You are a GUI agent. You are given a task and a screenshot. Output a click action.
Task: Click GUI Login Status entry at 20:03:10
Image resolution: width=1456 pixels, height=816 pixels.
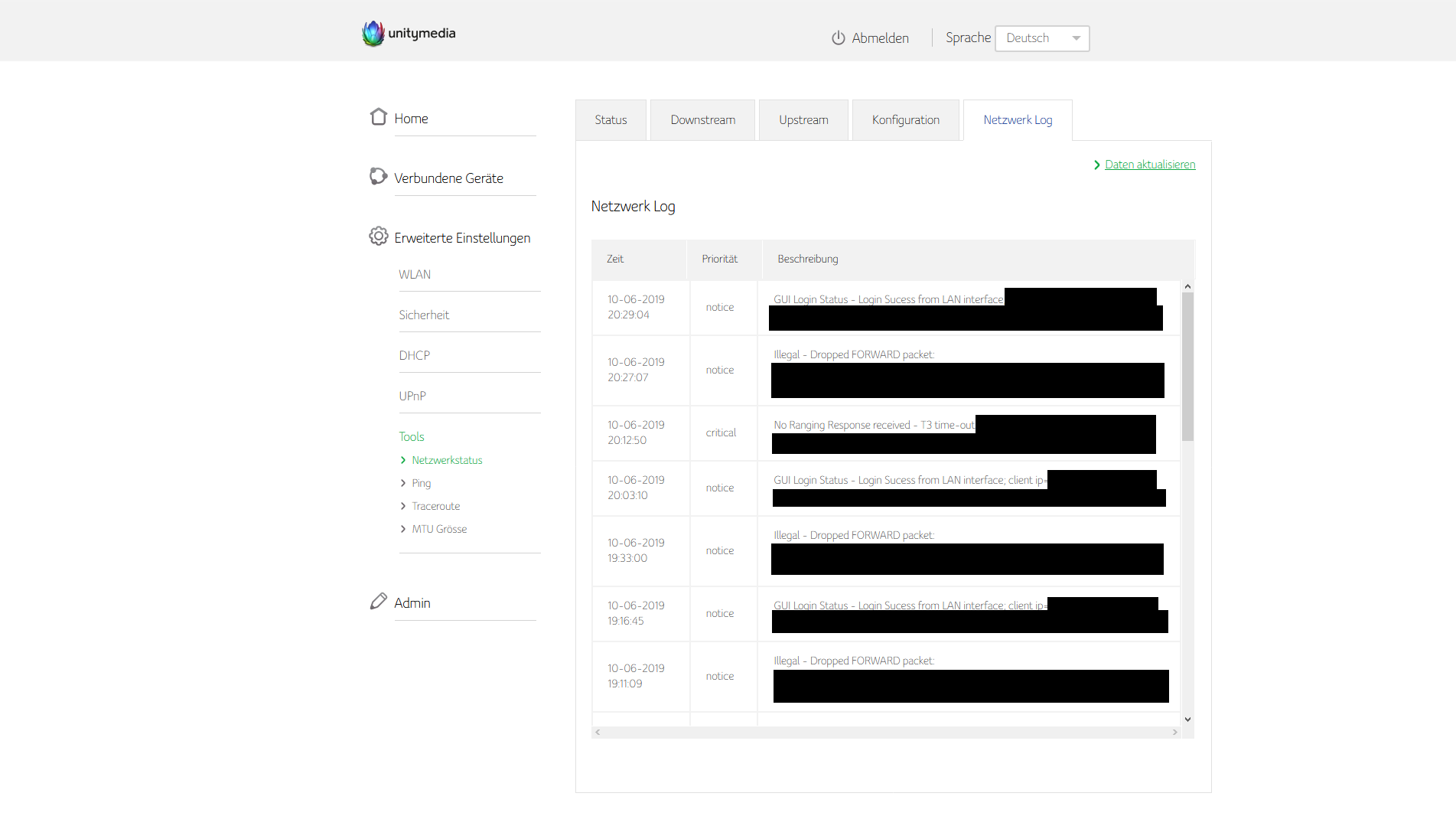pyautogui.click(x=910, y=481)
